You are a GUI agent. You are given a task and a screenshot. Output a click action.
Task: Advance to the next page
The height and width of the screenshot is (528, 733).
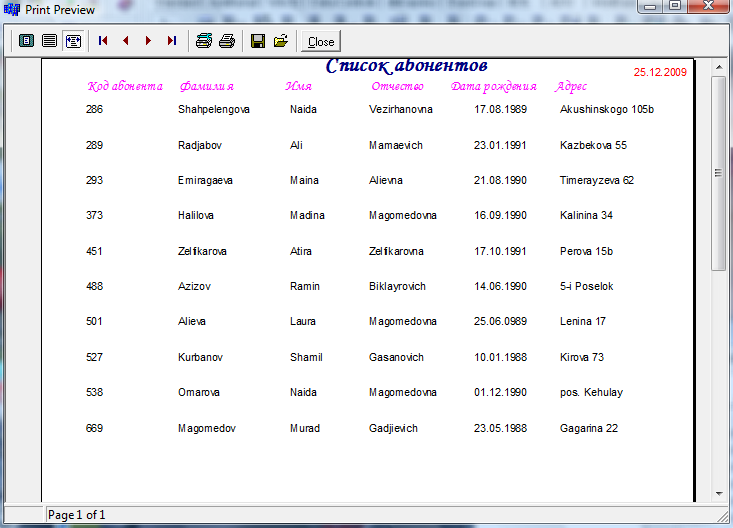point(148,41)
